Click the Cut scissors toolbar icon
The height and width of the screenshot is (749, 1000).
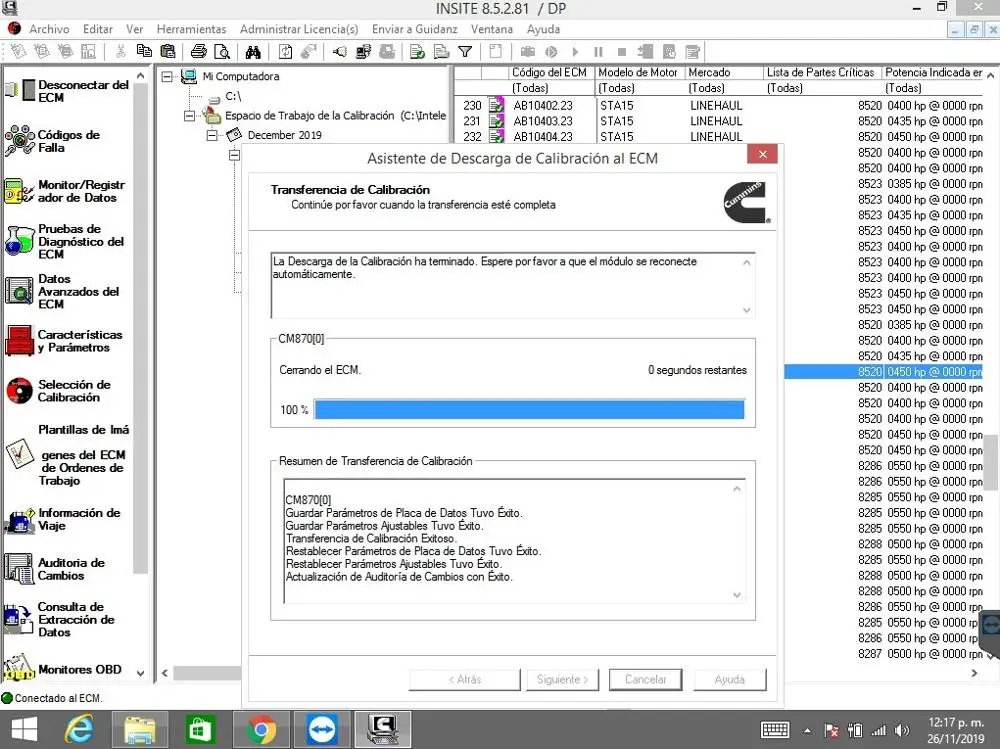pos(120,52)
